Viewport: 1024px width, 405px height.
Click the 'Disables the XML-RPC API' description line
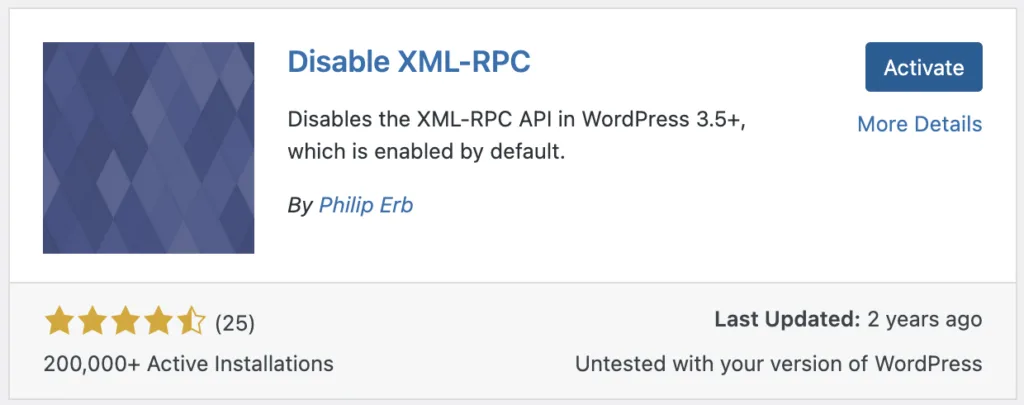coord(516,121)
